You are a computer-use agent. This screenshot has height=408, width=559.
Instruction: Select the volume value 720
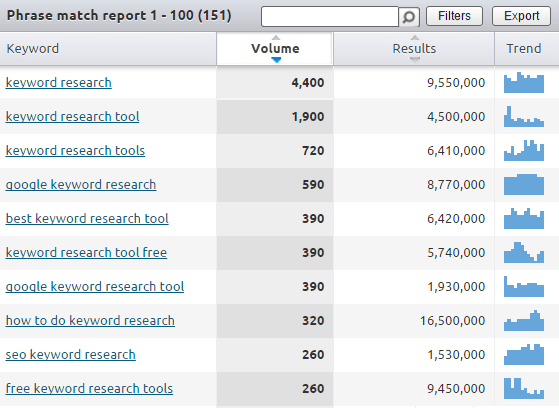pos(313,151)
